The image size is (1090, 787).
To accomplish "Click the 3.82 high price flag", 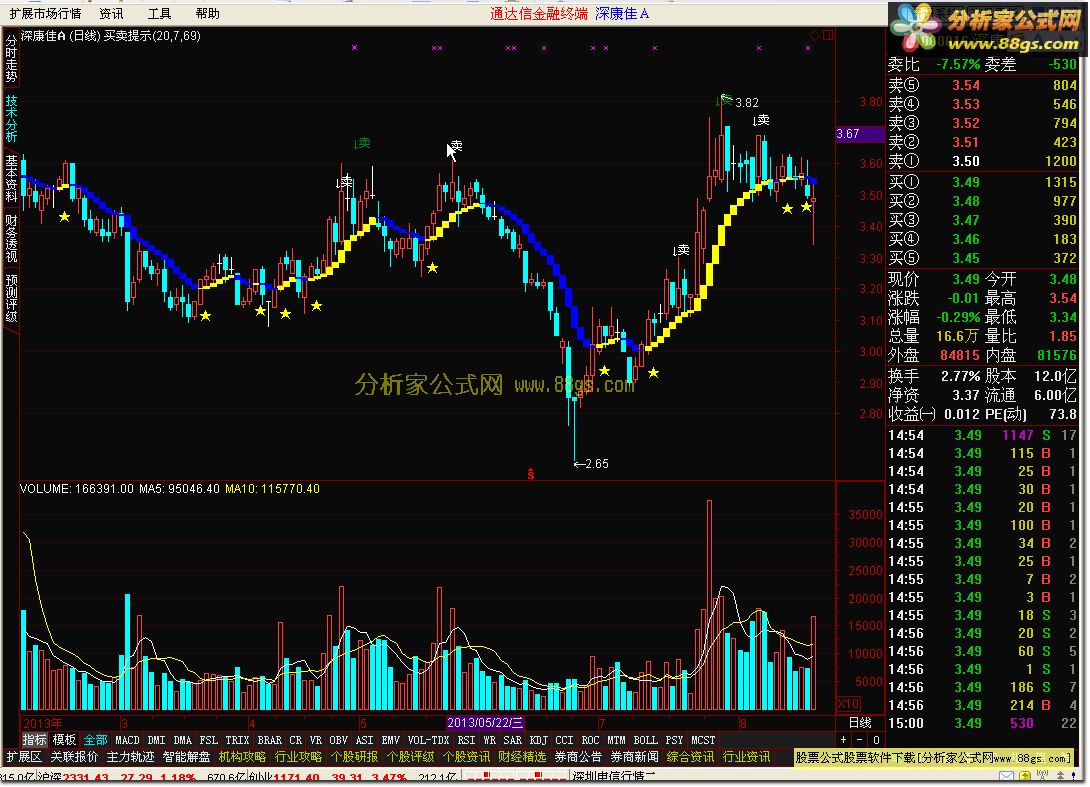I will [x=738, y=102].
